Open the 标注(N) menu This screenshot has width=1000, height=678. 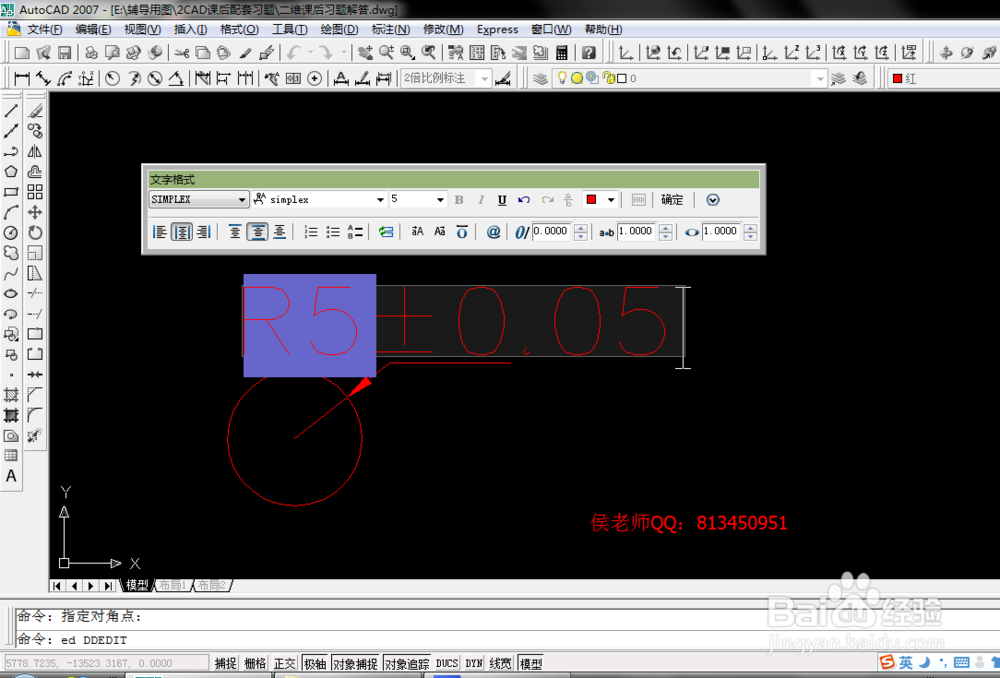coord(390,29)
